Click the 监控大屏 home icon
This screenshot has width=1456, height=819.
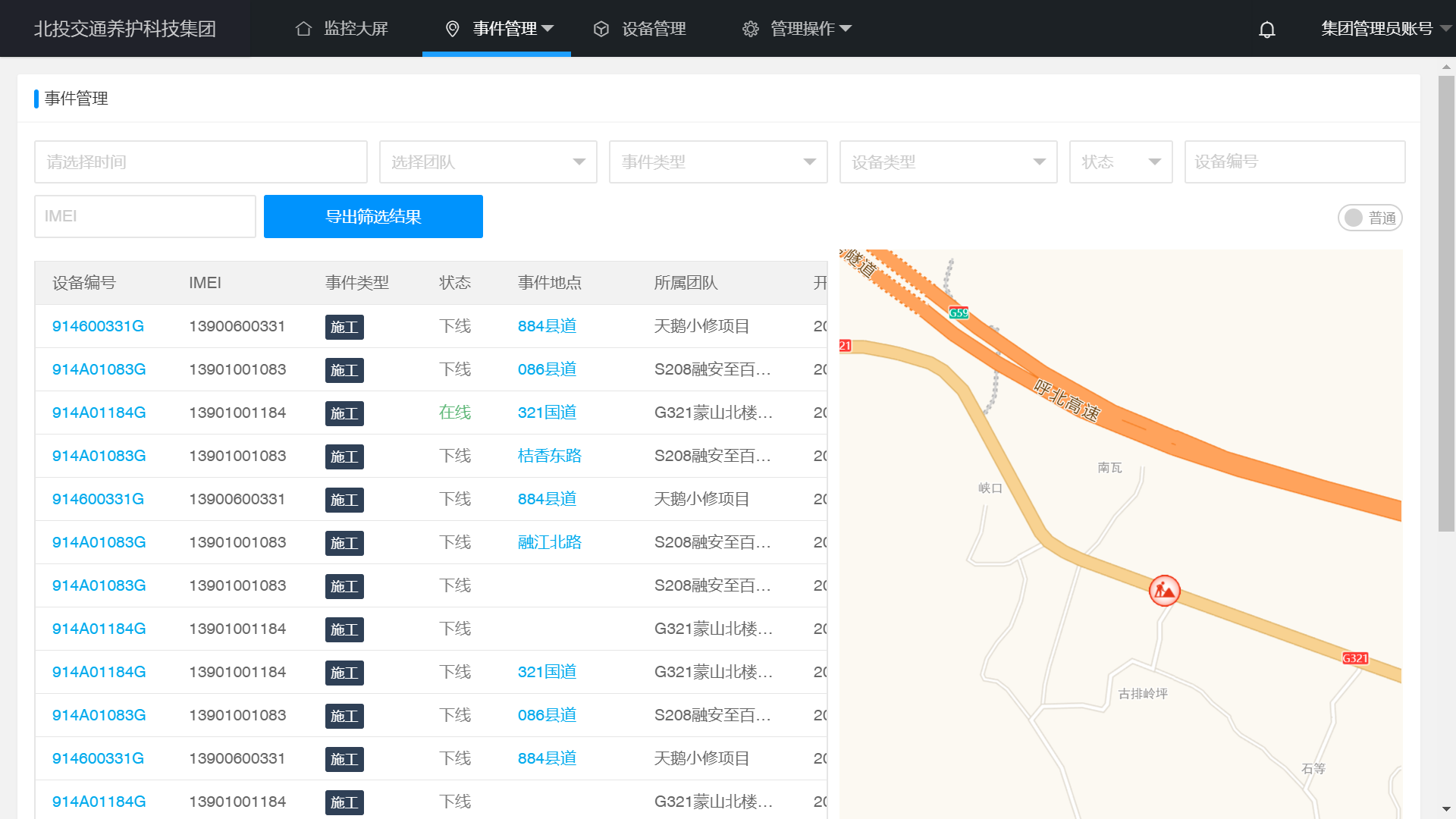303,28
